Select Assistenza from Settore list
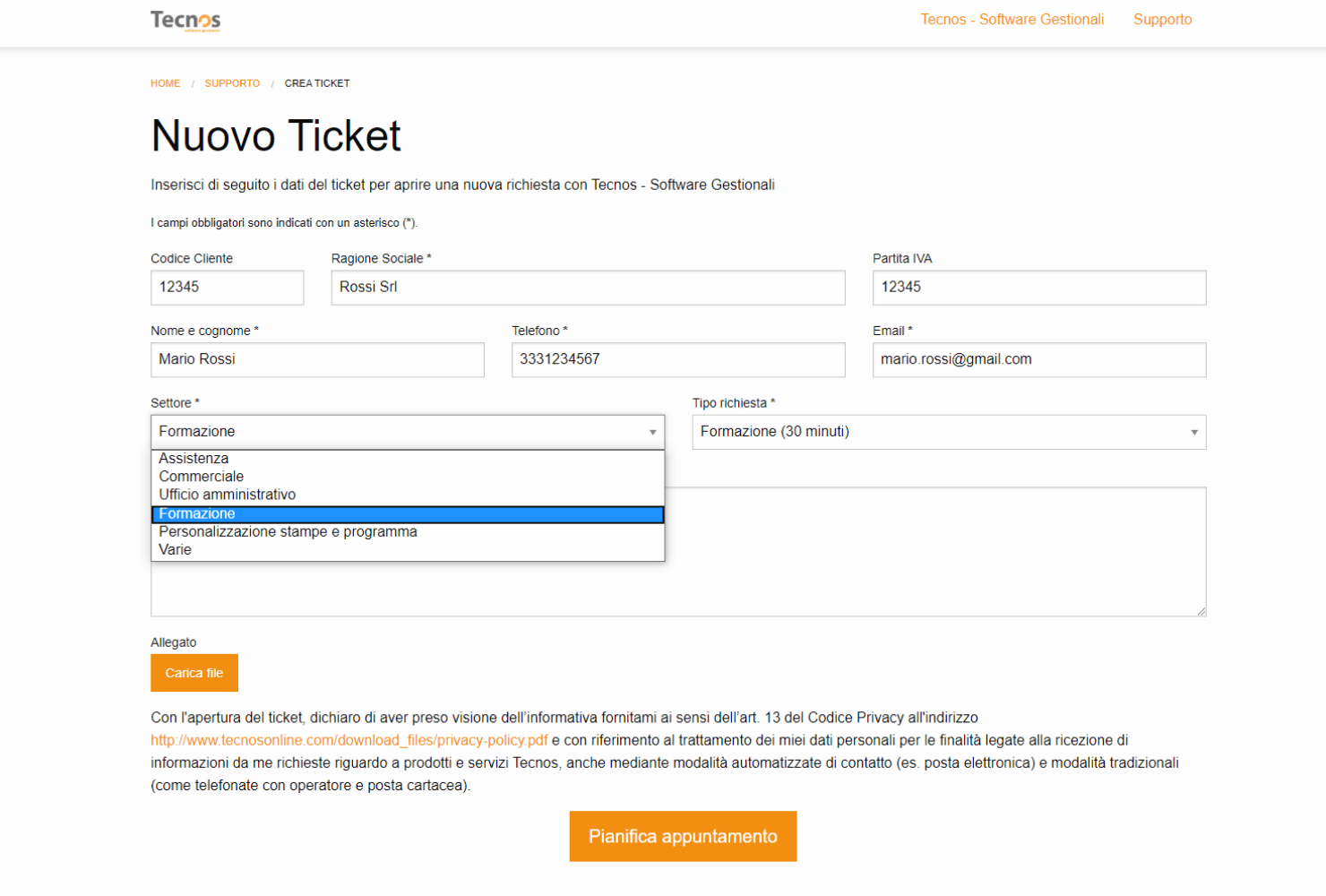 (x=408, y=459)
